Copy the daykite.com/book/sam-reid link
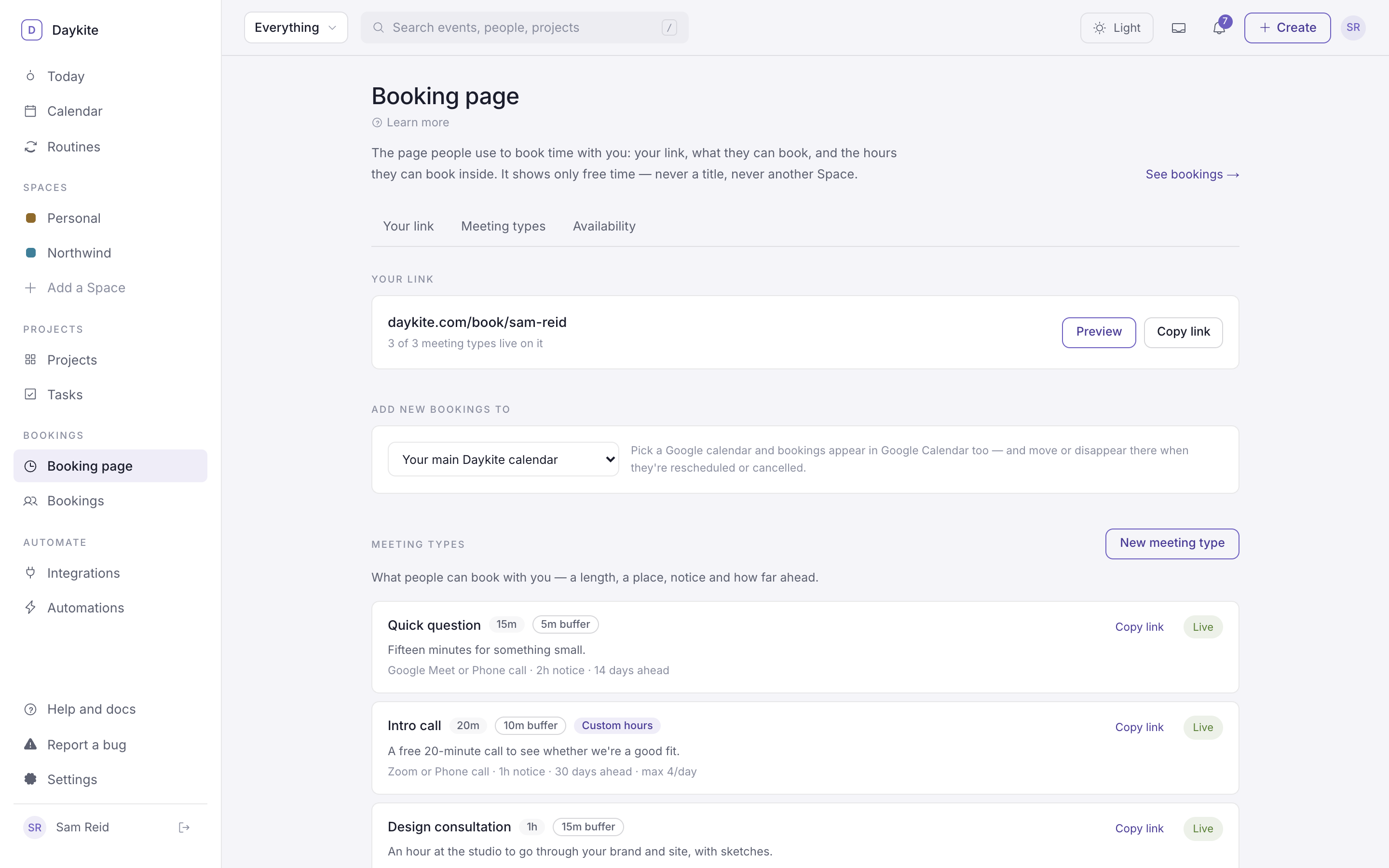This screenshot has height=868, width=1389. click(x=1183, y=332)
